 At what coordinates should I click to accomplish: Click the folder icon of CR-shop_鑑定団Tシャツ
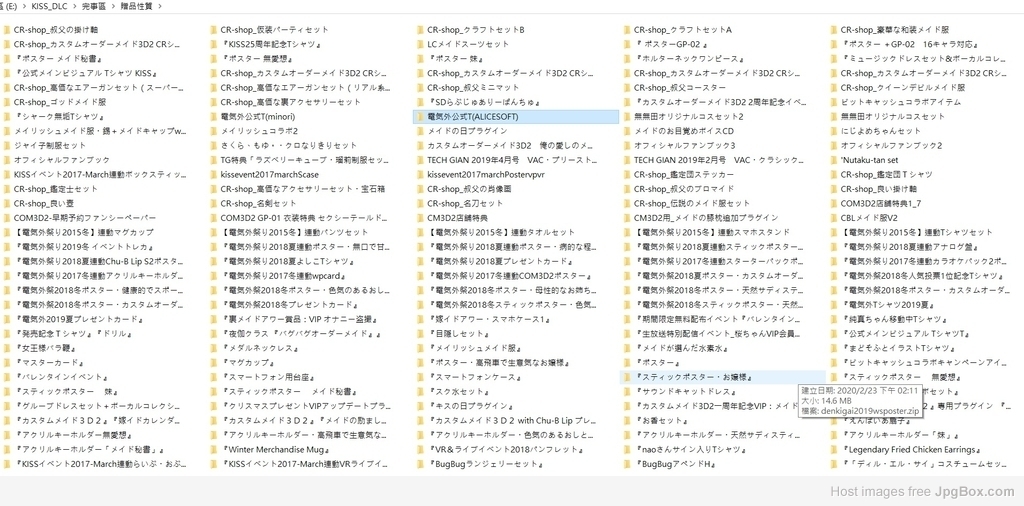tap(833, 174)
